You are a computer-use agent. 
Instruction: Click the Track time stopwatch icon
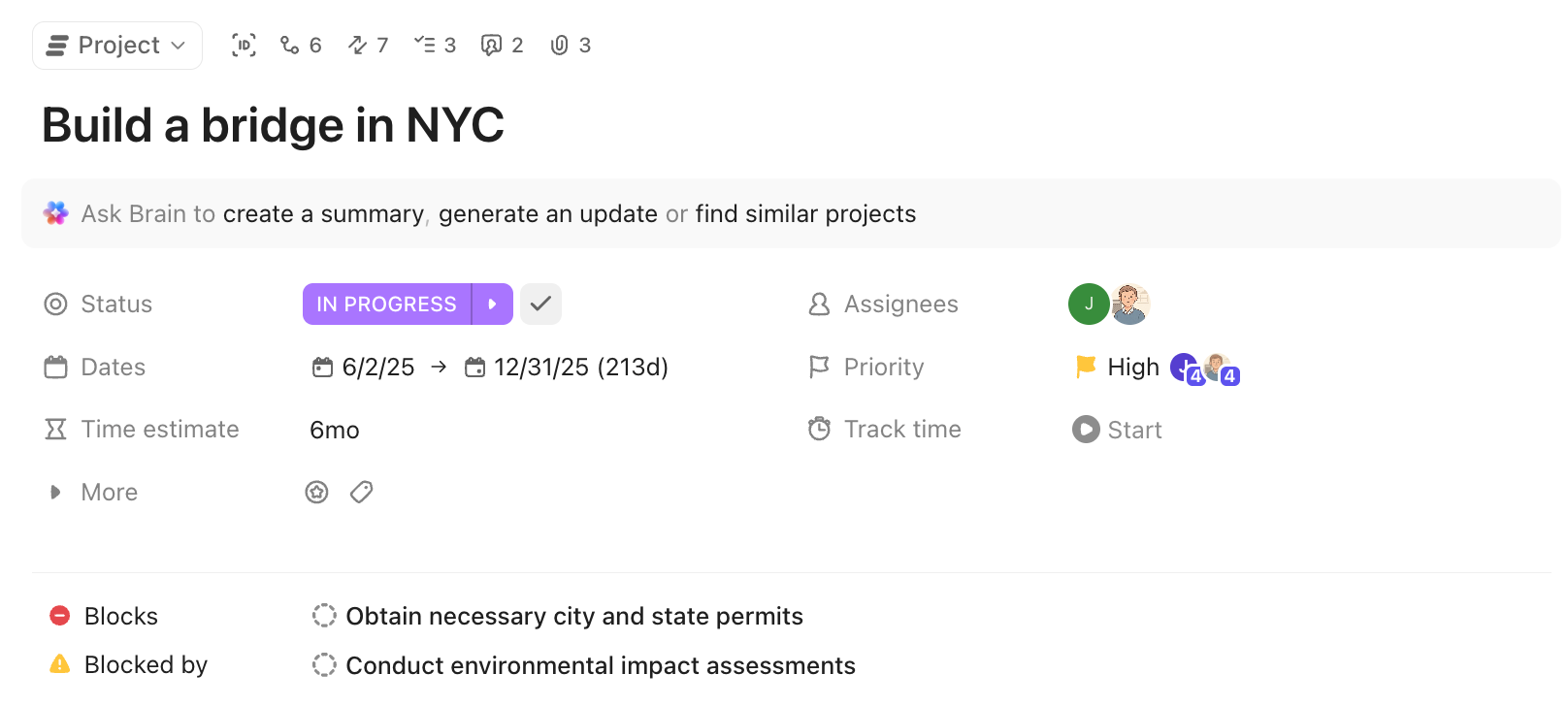(x=819, y=429)
